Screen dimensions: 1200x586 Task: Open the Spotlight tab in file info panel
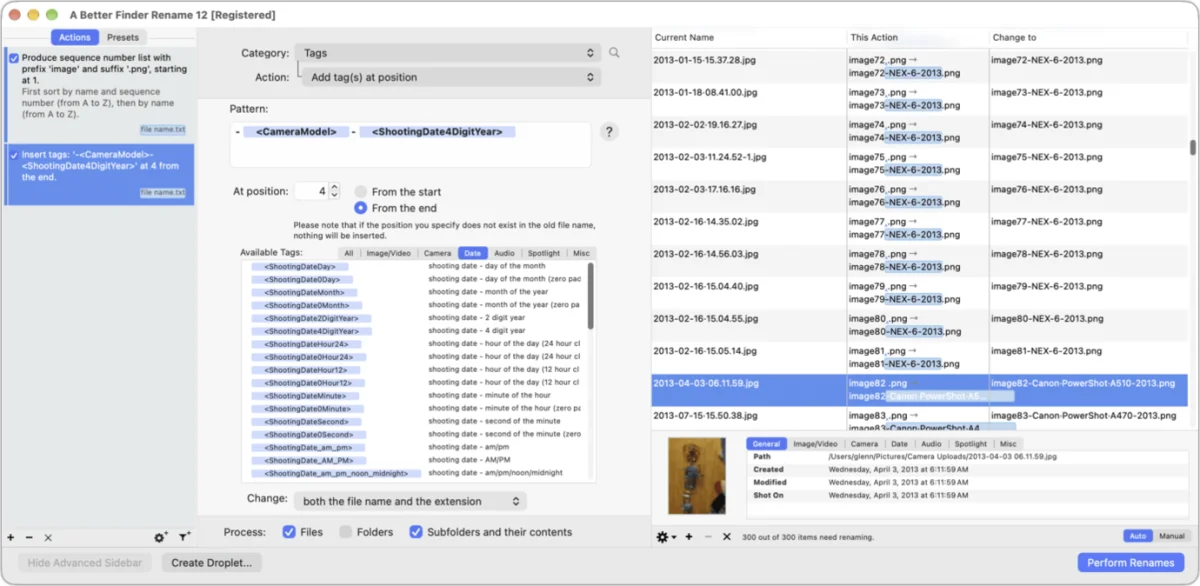[x=970, y=443]
